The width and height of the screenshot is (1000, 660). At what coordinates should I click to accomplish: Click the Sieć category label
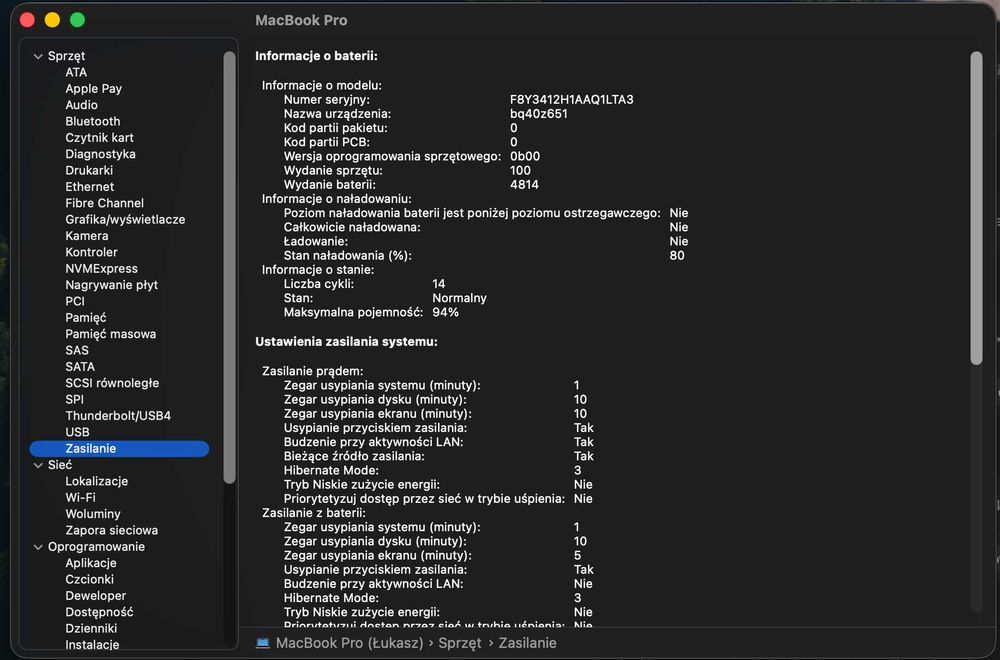(x=60, y=466)
